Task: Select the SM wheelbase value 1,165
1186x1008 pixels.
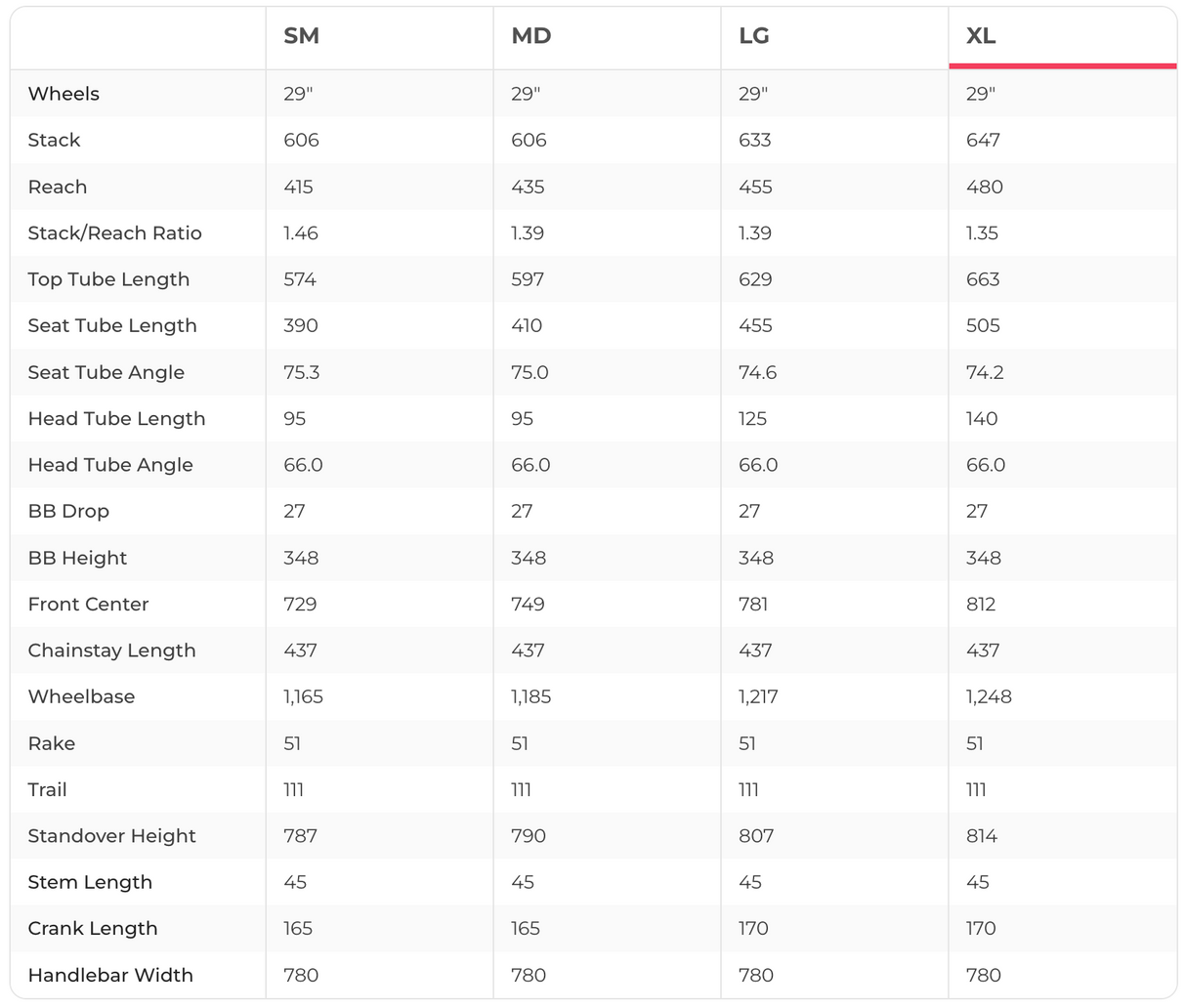Action: tap(303, 696)
